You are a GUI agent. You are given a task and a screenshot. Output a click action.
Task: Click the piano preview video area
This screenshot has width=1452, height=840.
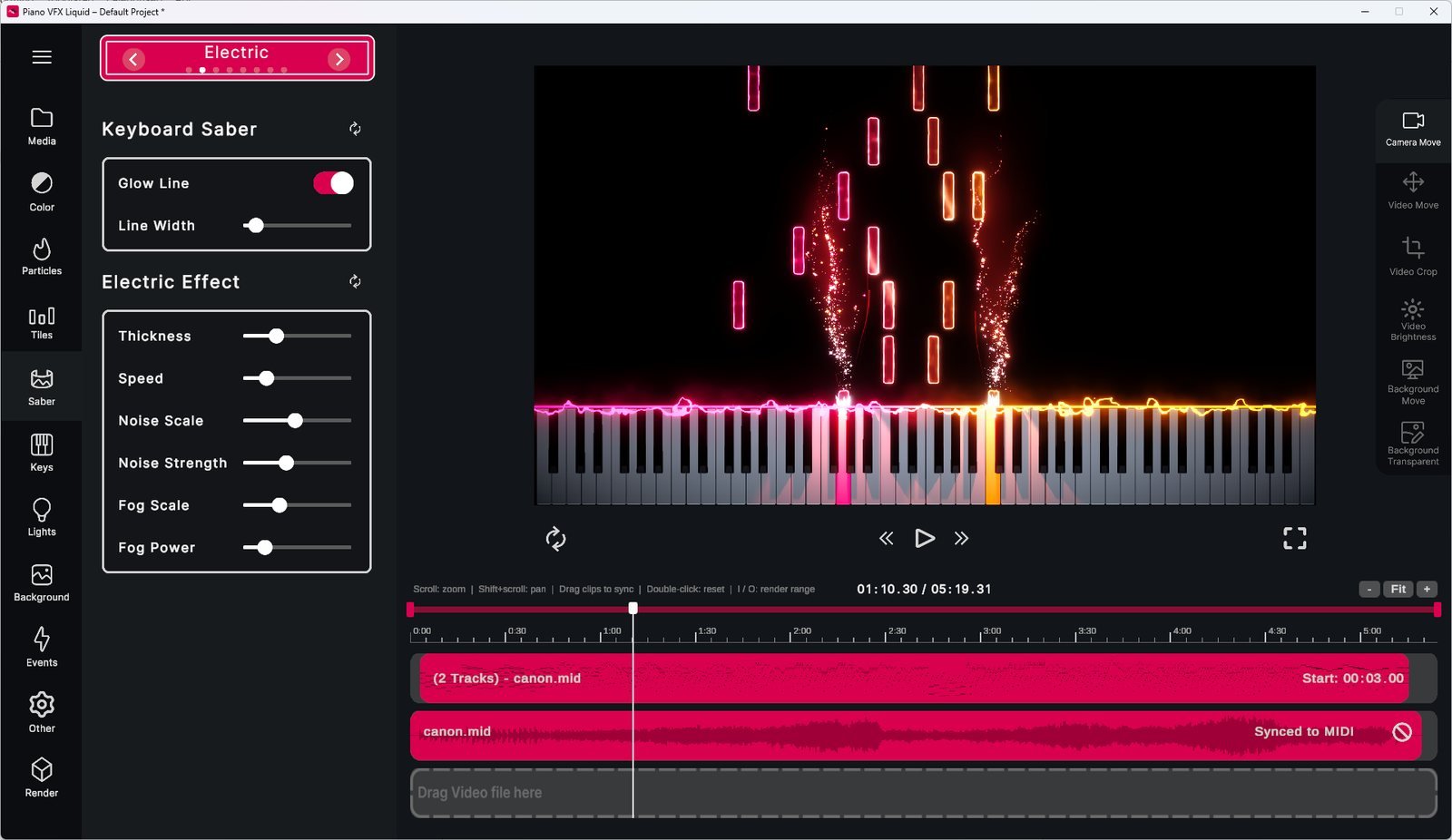[x=924, y=285]
